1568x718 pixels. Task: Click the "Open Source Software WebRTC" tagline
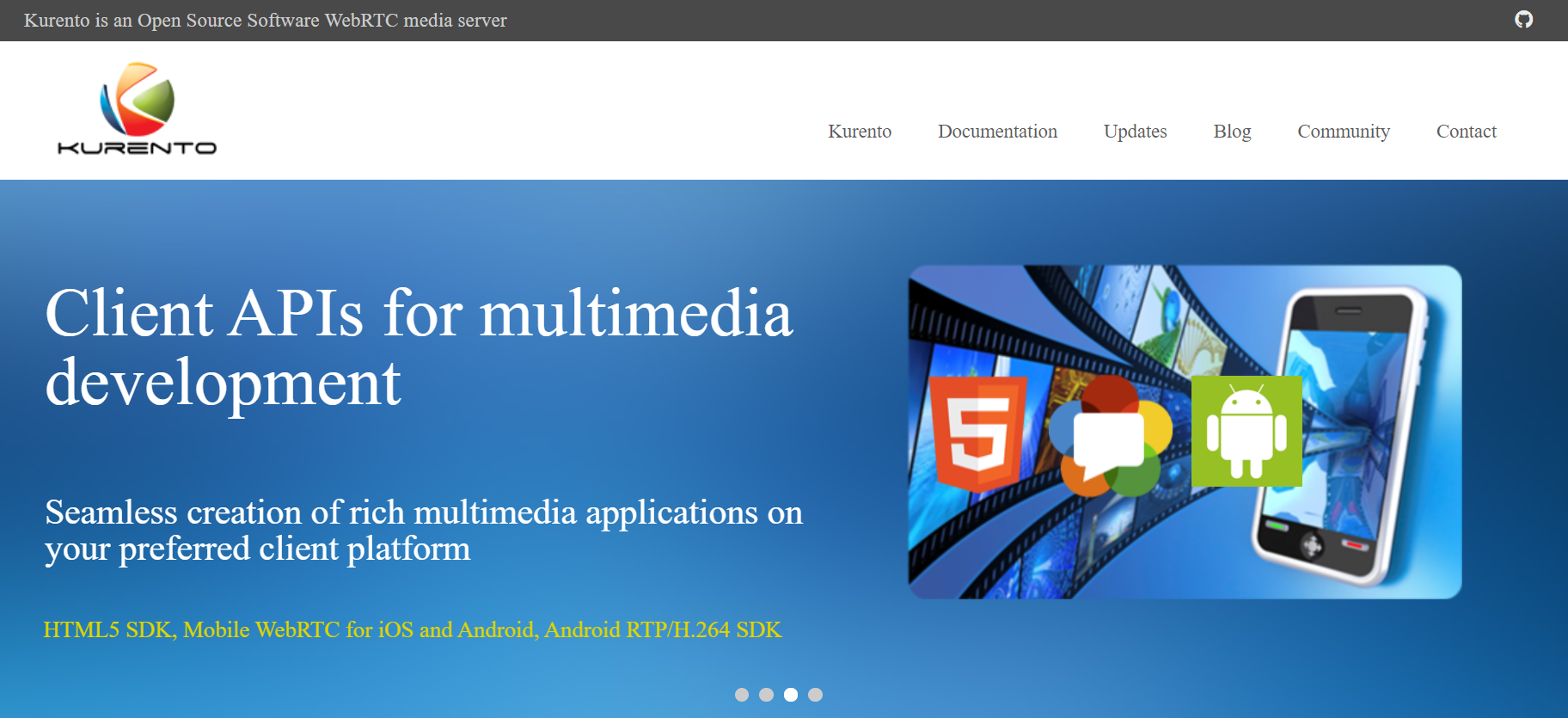[x=265, y=21]
